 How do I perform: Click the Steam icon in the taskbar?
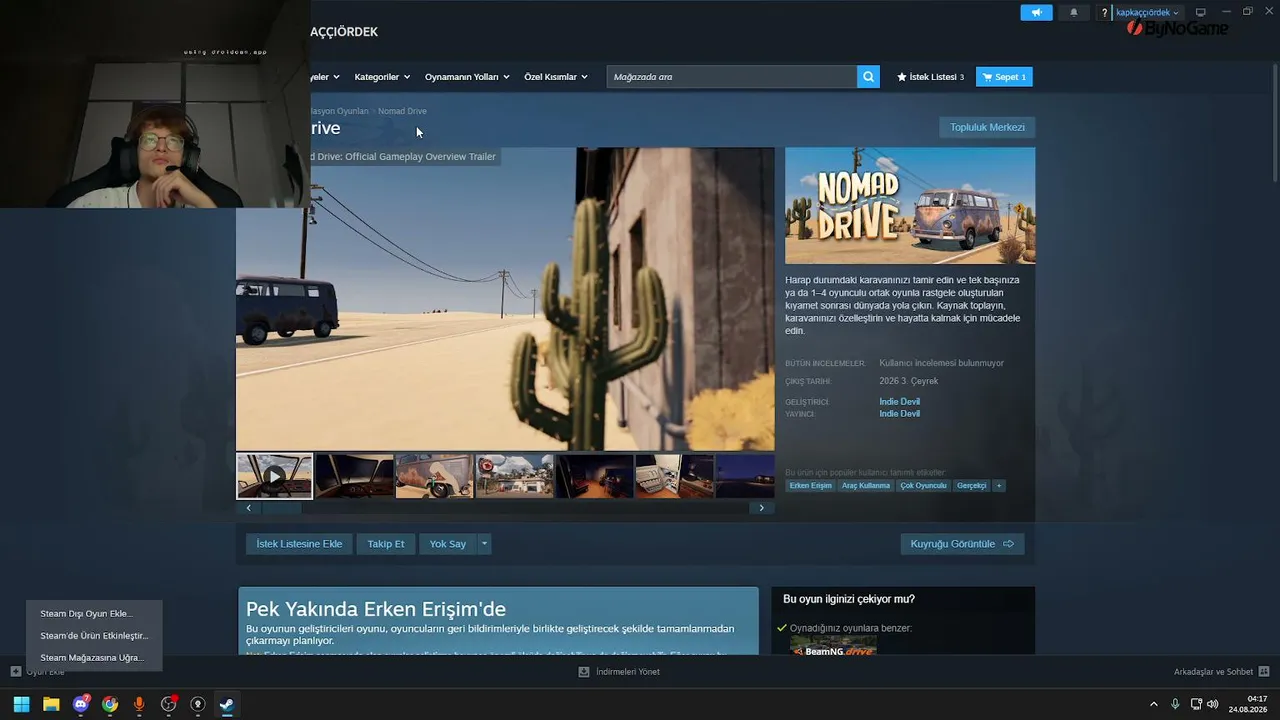point(227,704)
